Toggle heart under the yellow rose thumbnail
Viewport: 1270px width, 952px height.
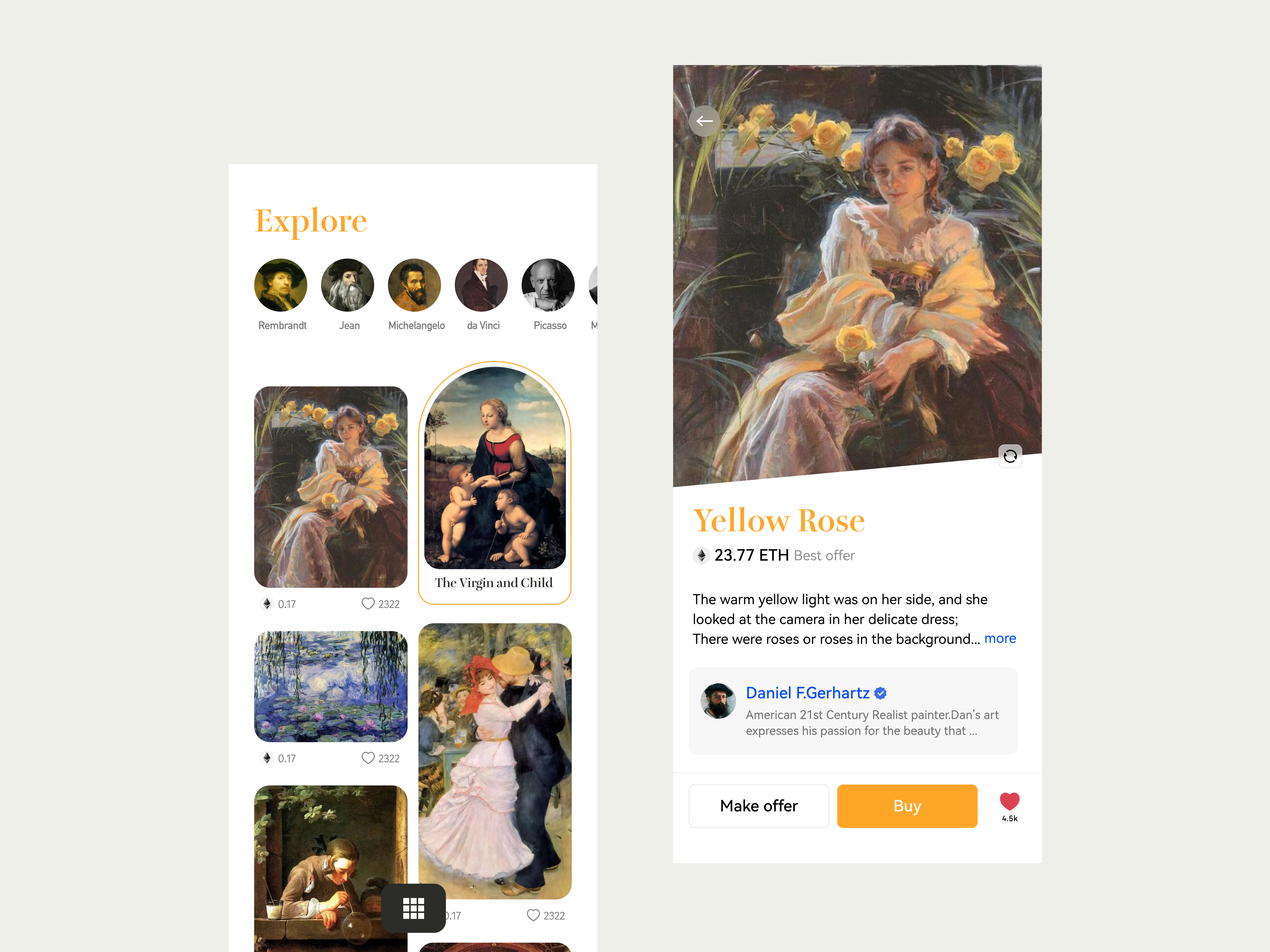[368, 604]
